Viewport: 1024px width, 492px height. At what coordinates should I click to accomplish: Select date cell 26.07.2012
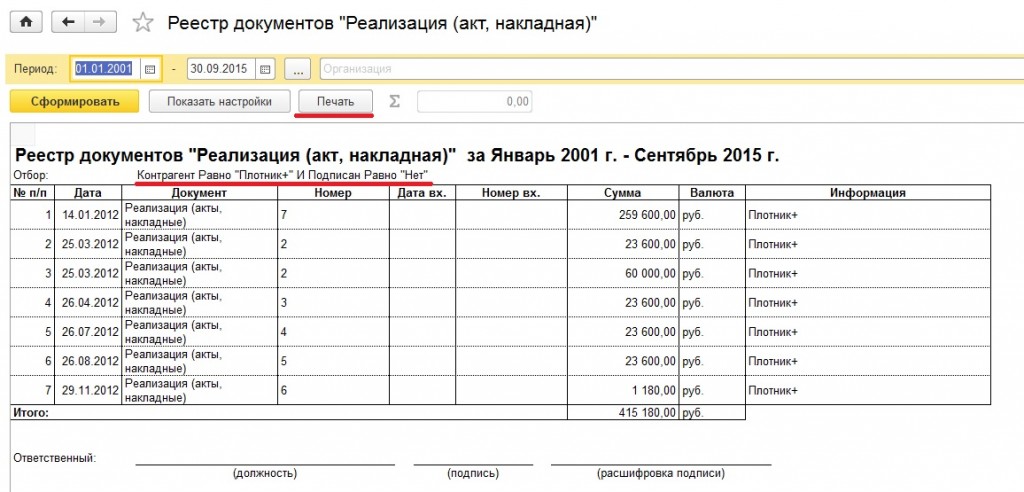(x=88, y=332)
